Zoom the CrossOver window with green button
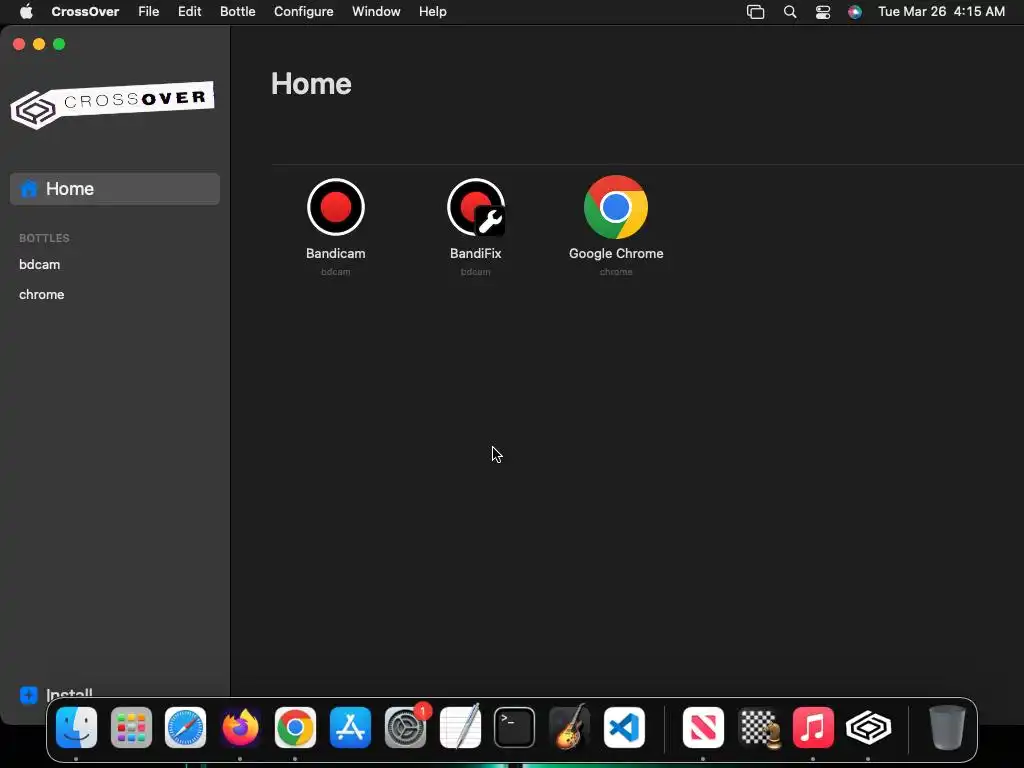The height and width of the screenshot is (768, 1024). (x=59, y=44)
